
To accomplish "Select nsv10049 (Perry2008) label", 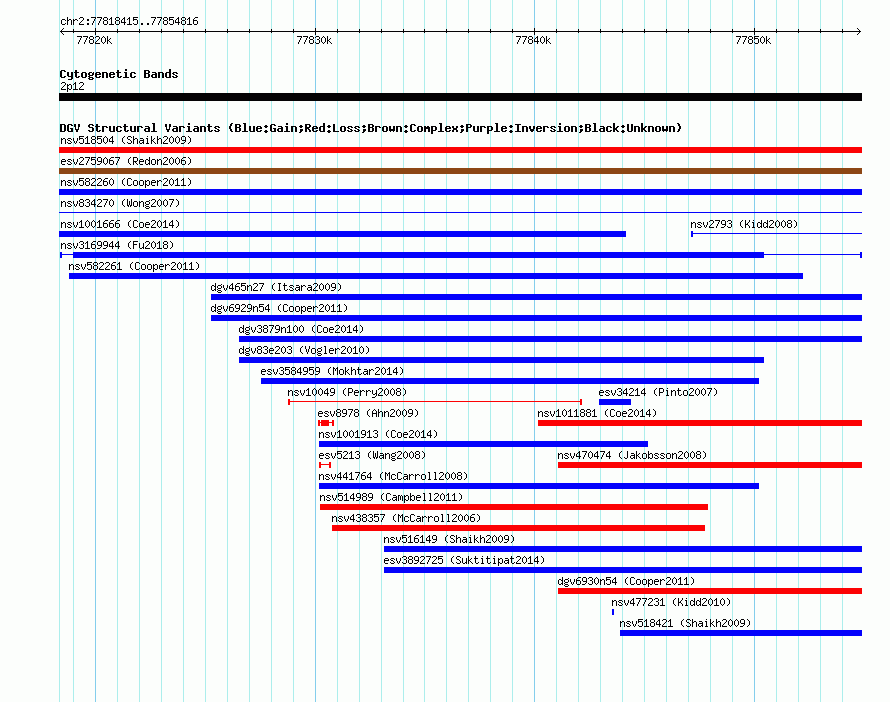I will [x=347, y=392].
